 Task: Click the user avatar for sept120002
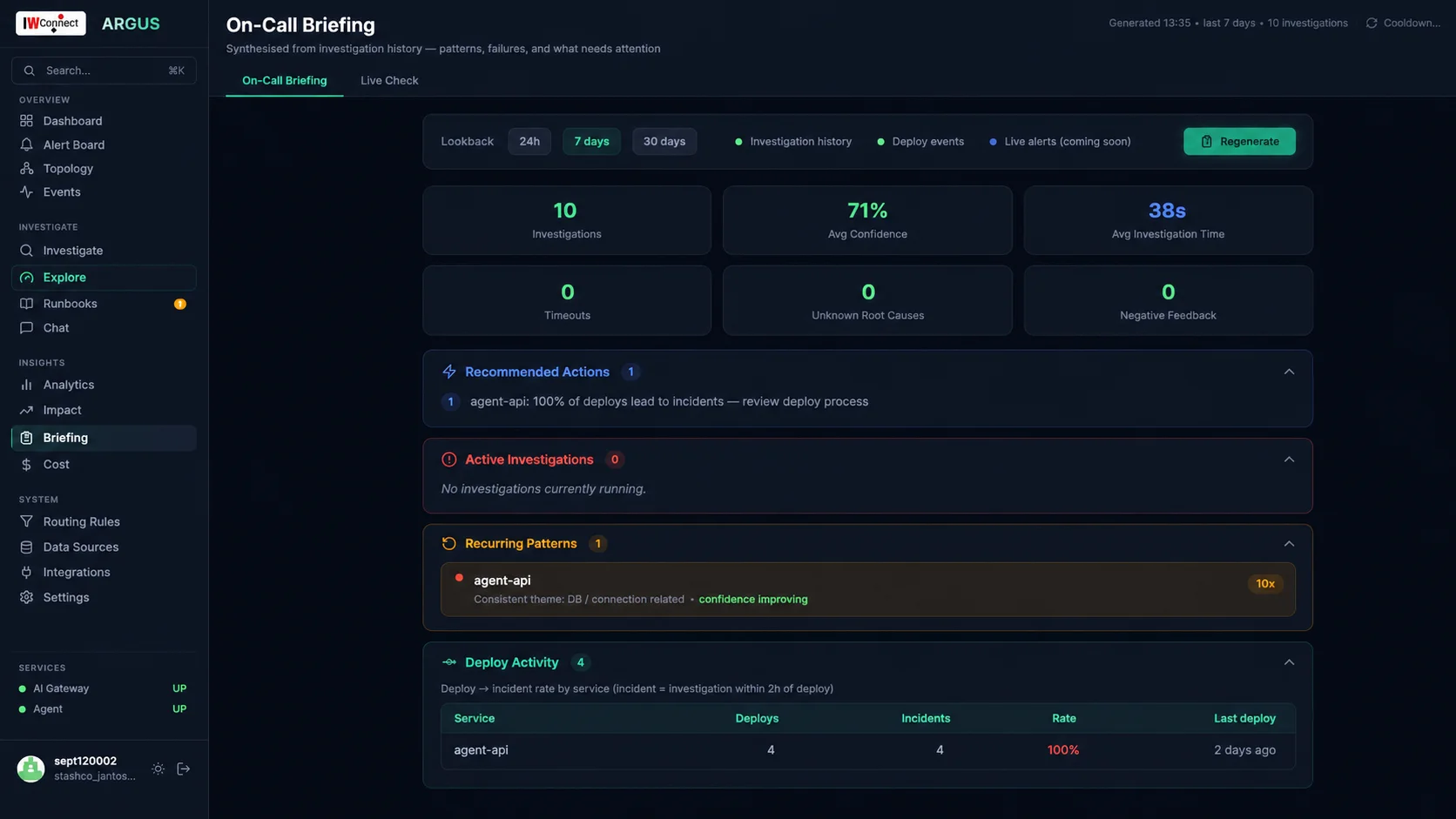pos(30,769)
